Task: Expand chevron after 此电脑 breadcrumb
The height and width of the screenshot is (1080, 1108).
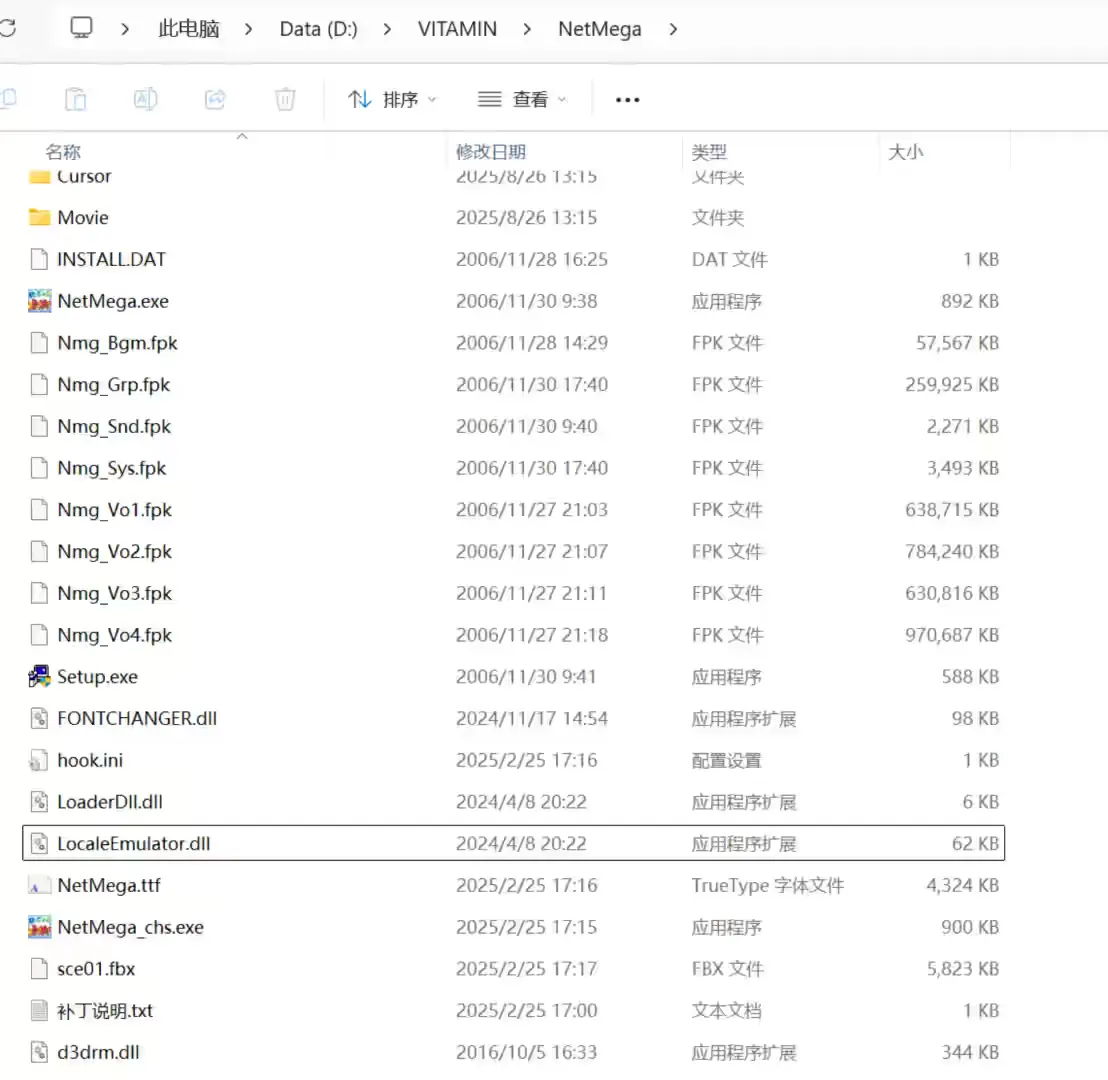Action: (x=248, y=29)
